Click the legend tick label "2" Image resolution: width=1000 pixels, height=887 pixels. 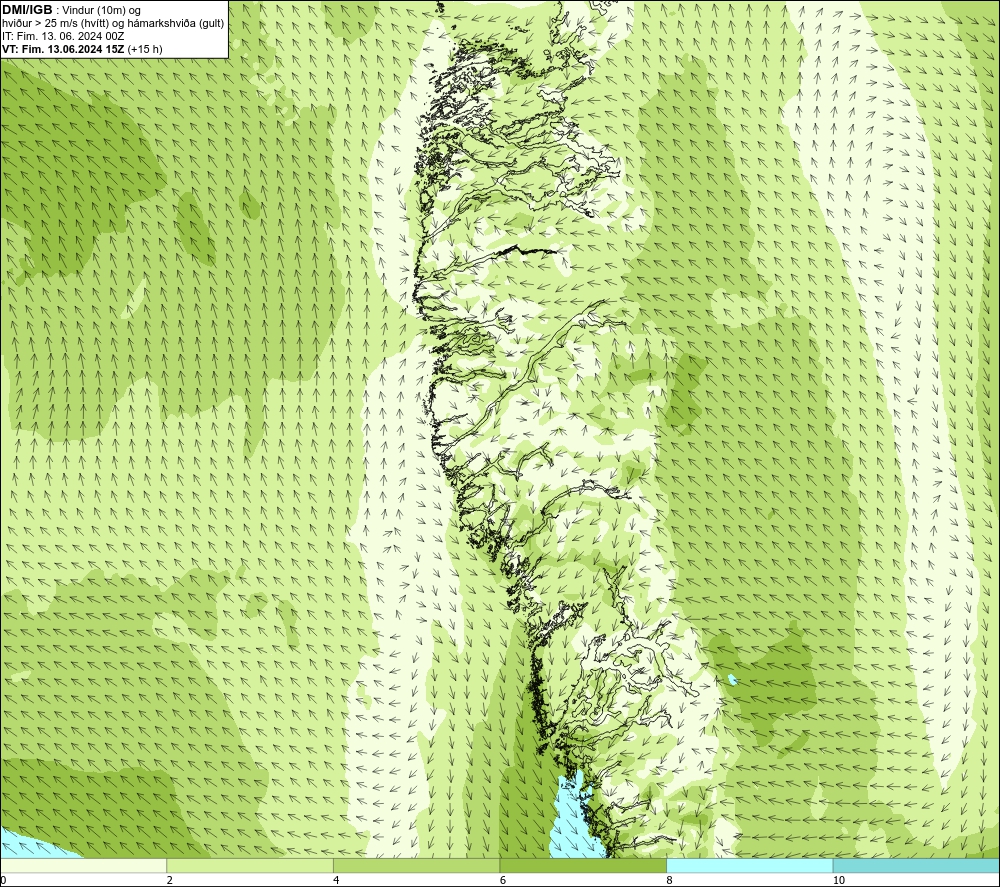pos(170,880)
